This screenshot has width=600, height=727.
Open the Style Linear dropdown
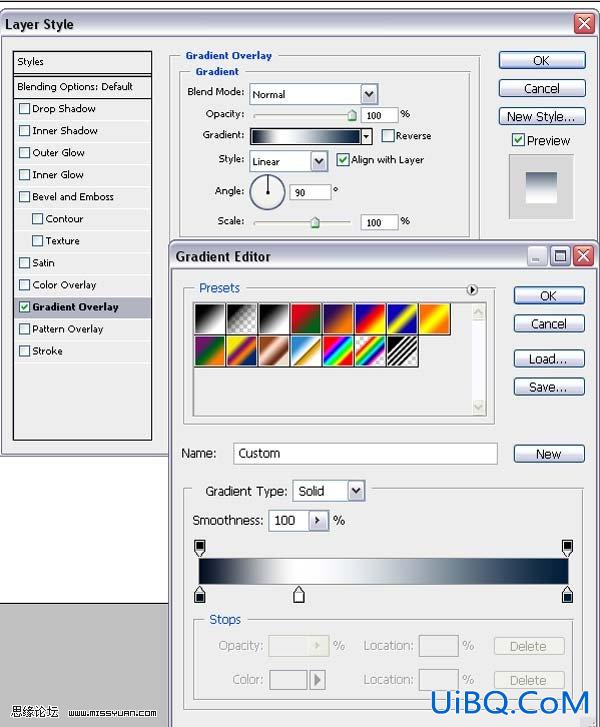(x=319, y=161)
